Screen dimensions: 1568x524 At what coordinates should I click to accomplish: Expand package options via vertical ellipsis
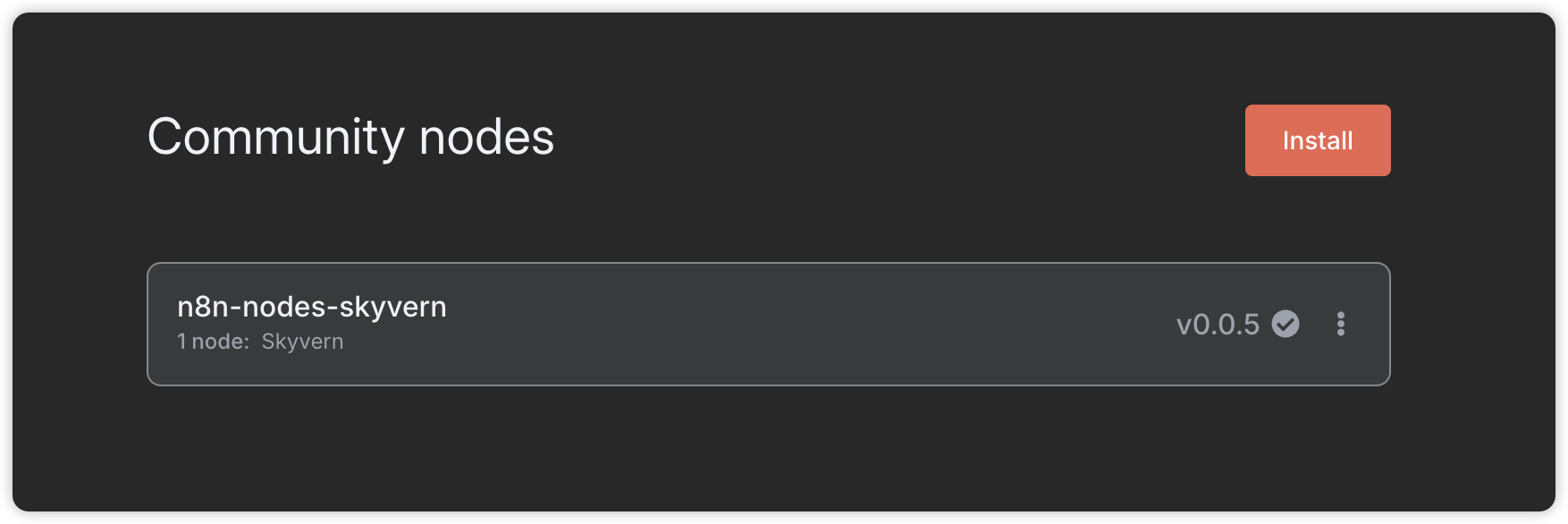[x=1340, y=324]
